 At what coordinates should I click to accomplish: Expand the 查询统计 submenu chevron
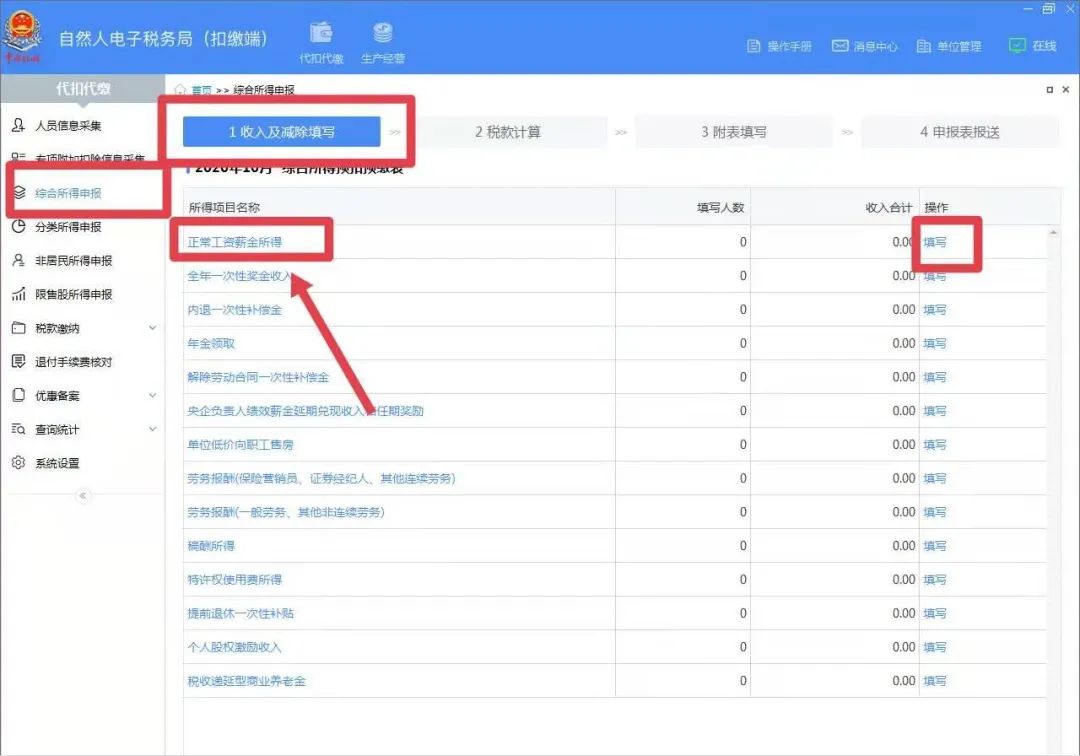click(153, 429)
